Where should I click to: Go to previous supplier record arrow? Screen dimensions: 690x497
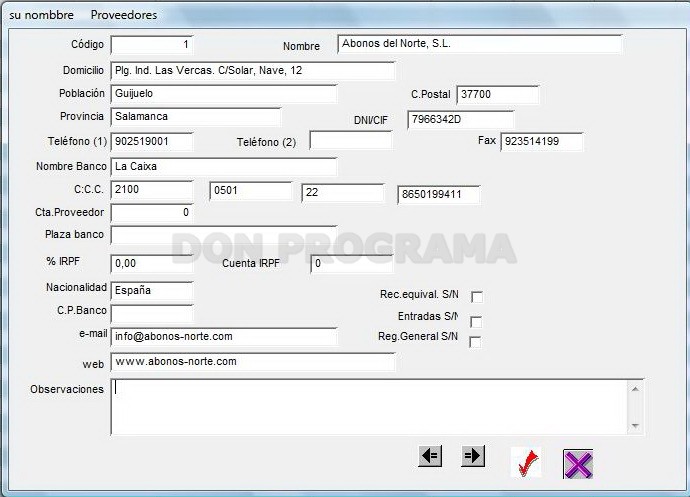pyautogui.click(x=430, y=456)
